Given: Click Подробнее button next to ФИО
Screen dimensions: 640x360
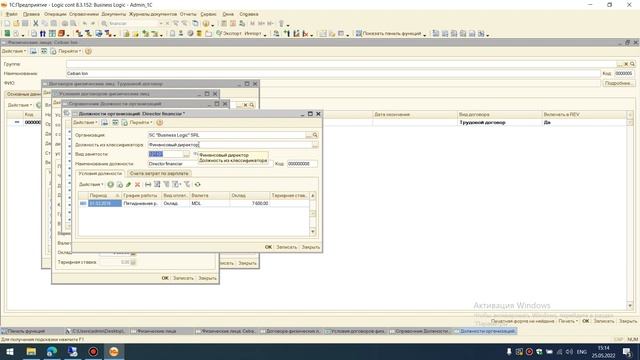Looking at the screenshot, I should (x=619, y=83).
